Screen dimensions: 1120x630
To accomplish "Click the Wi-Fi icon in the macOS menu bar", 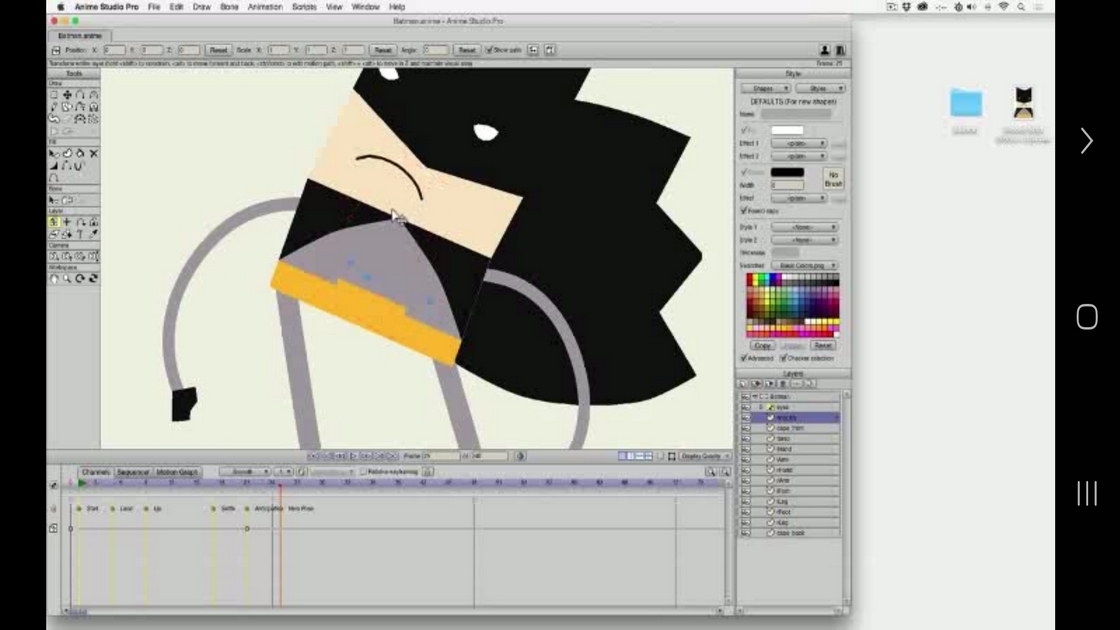I will 1004,6.
